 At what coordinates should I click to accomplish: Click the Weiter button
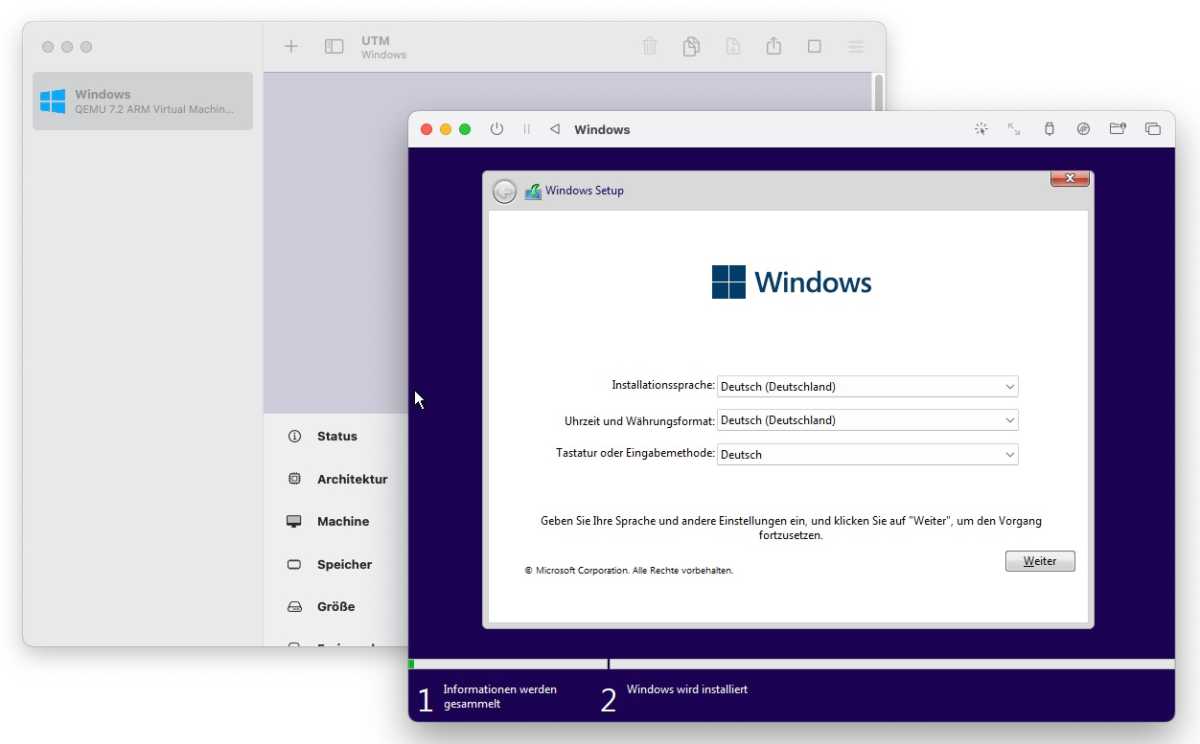(1040, 561)
